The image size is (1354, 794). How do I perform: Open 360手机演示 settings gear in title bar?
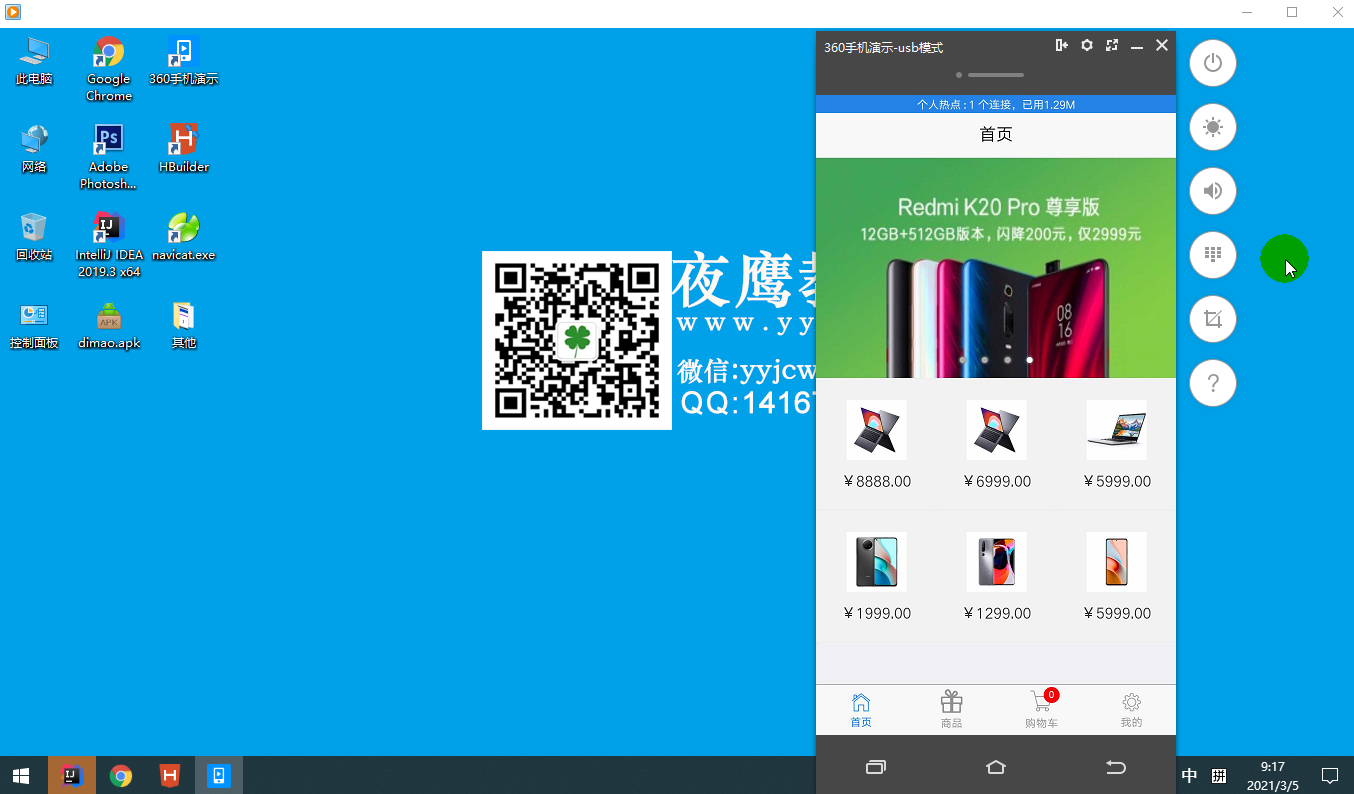coord(1087,45)
